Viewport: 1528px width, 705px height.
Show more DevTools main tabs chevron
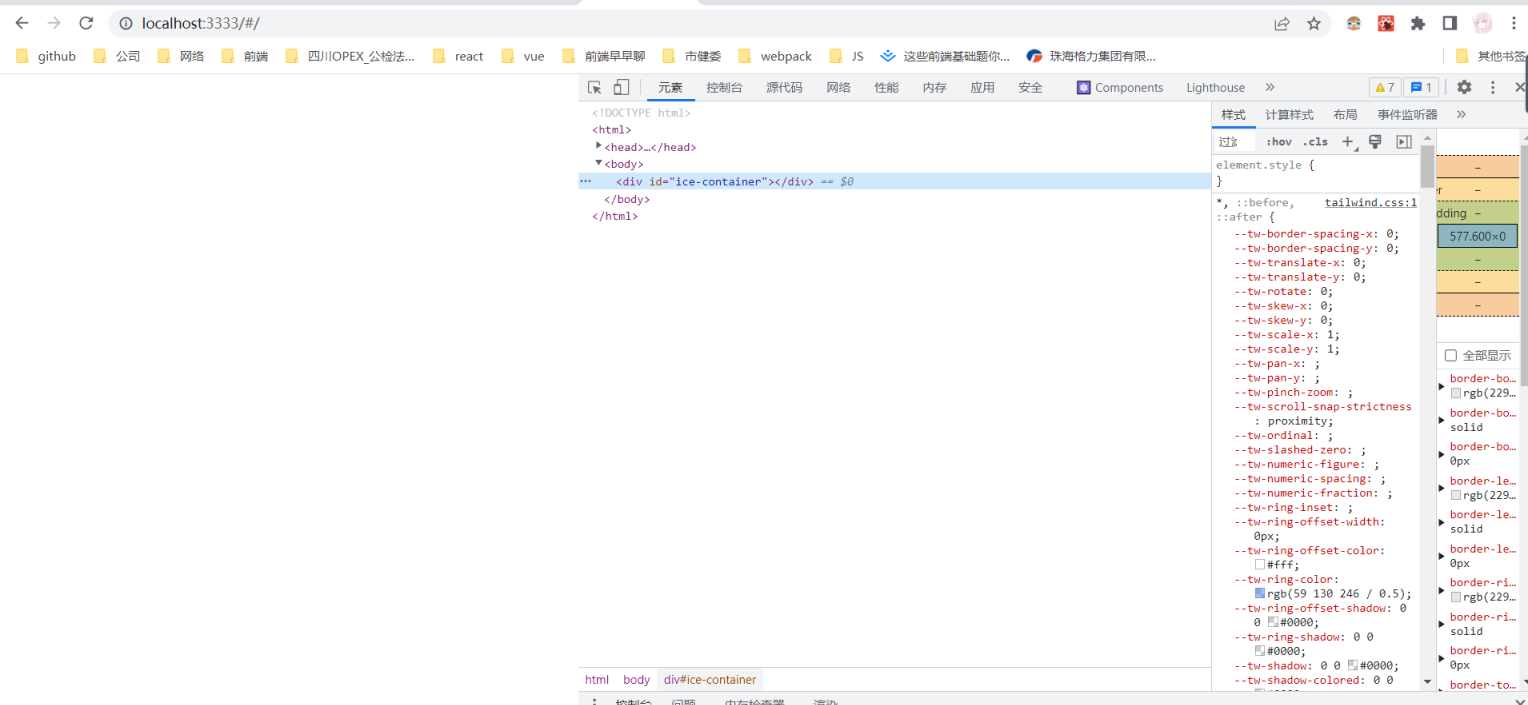point(1270,87)
